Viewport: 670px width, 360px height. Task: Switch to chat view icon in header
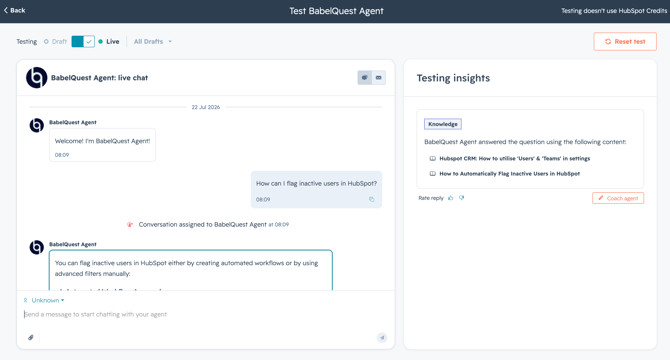pyautogui.click(x=364, y=78)
